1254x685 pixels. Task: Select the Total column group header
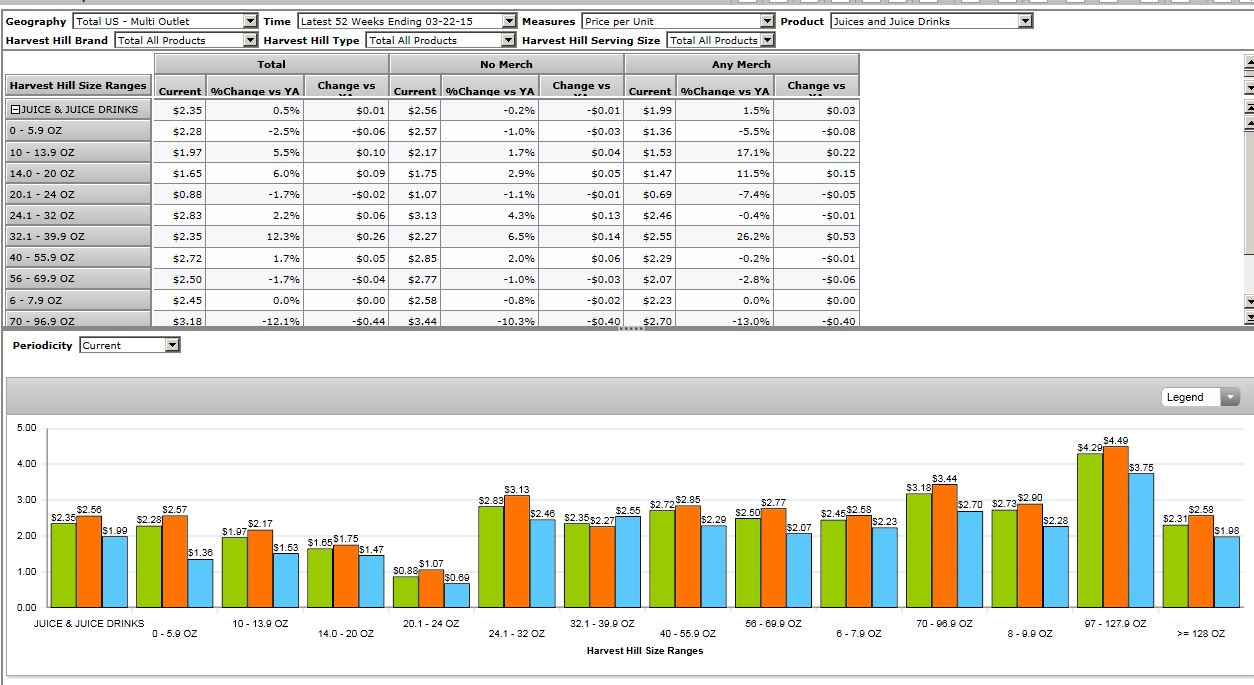click(x=272, y=64)
